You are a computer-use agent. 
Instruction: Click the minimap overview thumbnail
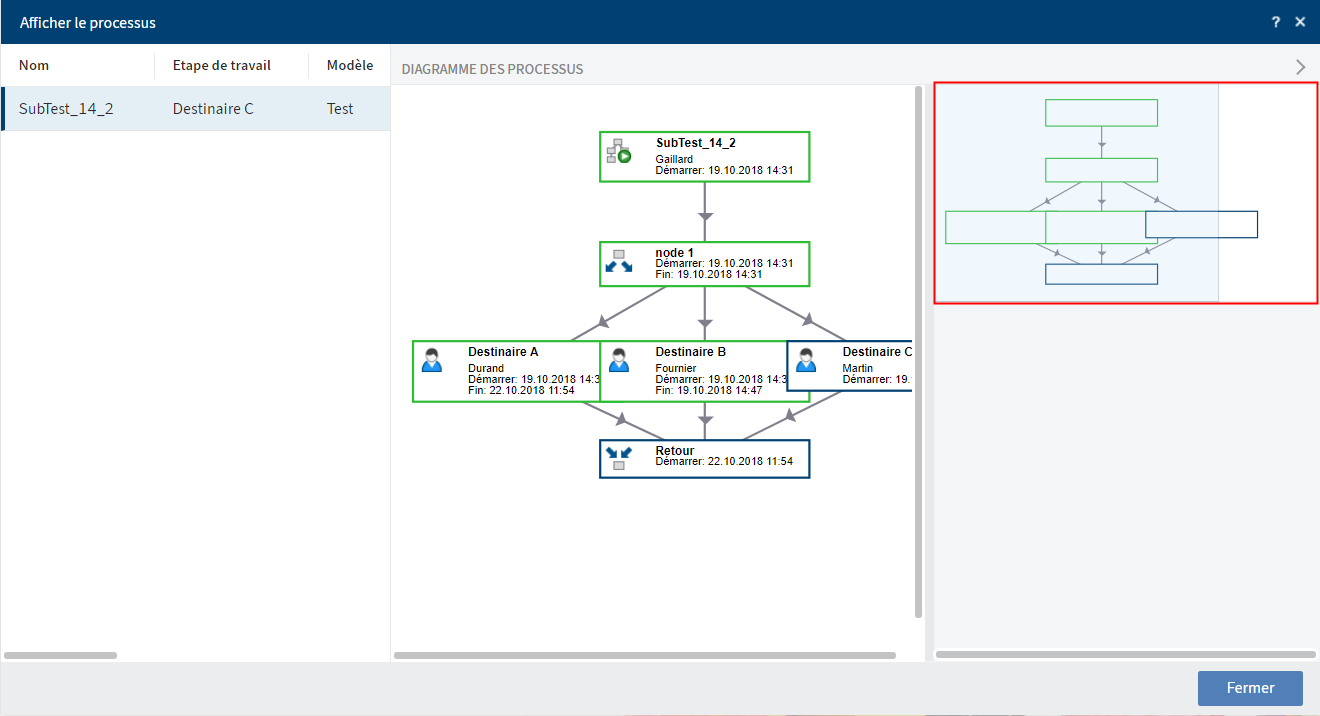tap(1126, 192)
